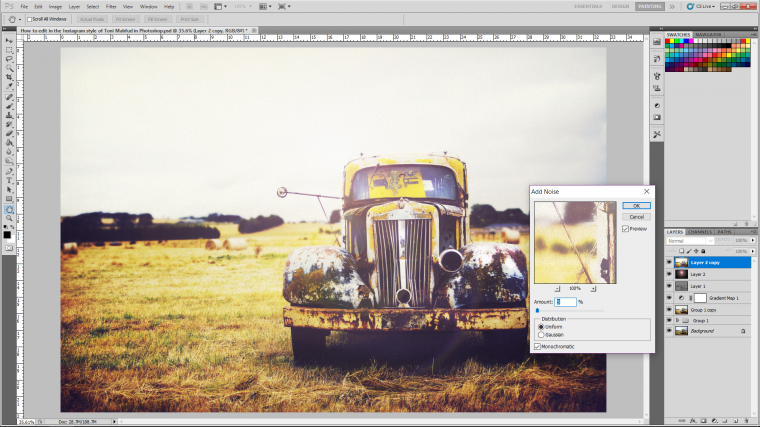Select the Pen tool
Image resolution: width=760 pixels, height=427 pixels.
(x=9, y=172)
